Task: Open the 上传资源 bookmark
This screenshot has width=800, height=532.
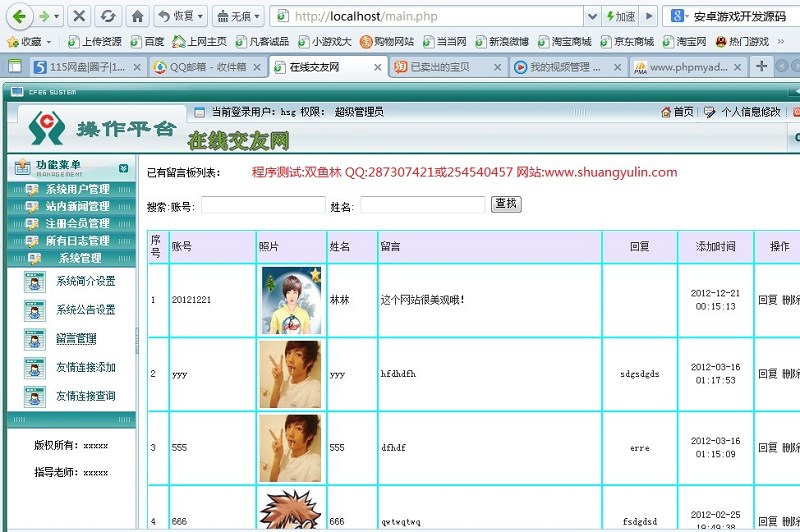Action: tap(95, 42)
